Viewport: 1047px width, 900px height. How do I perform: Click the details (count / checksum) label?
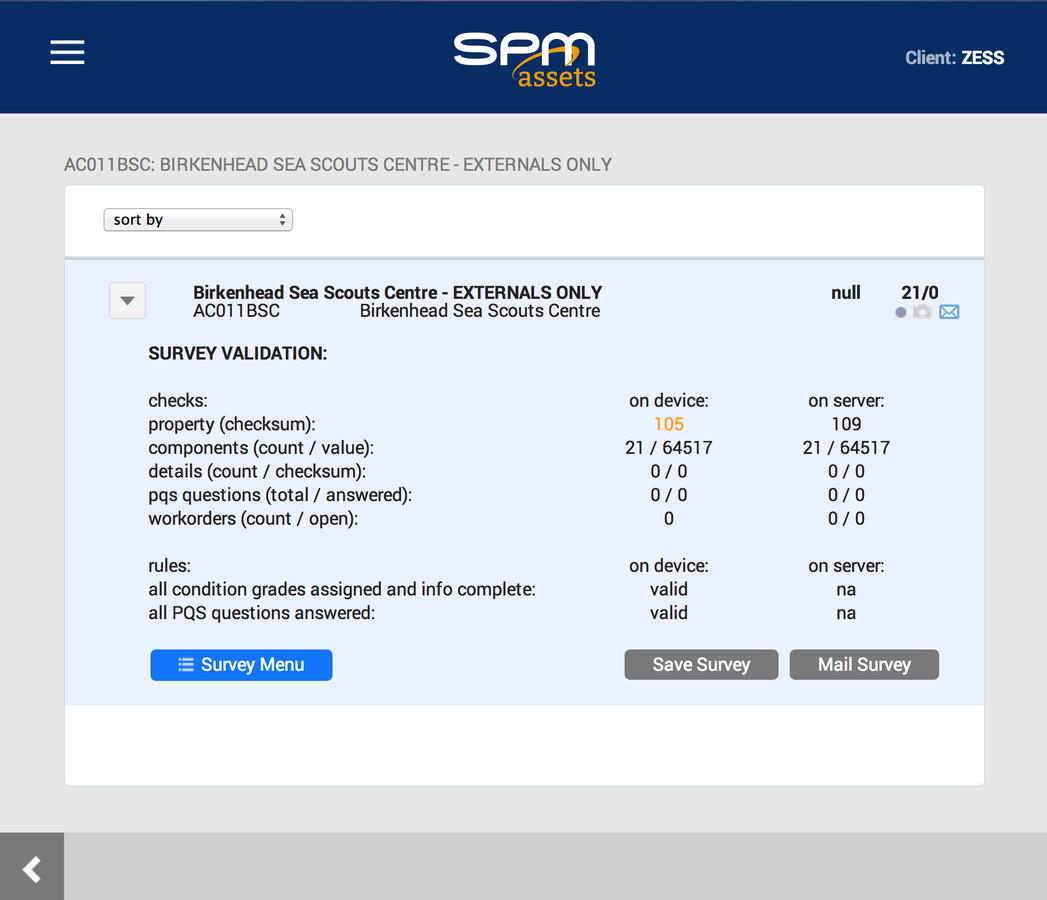(x=257, y=472)
